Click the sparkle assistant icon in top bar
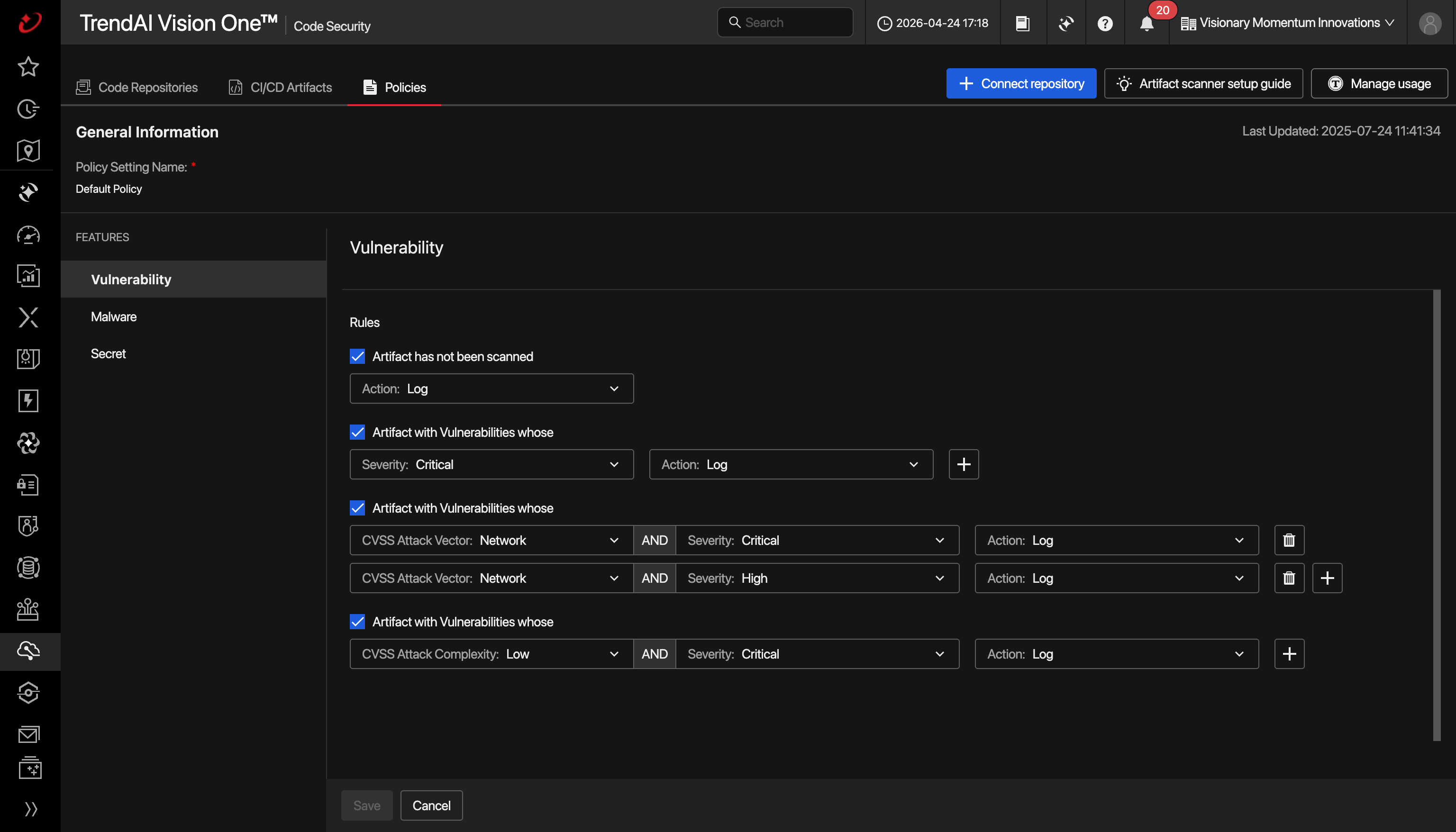Screen dimensions: 1456x832 point(1066,23)
